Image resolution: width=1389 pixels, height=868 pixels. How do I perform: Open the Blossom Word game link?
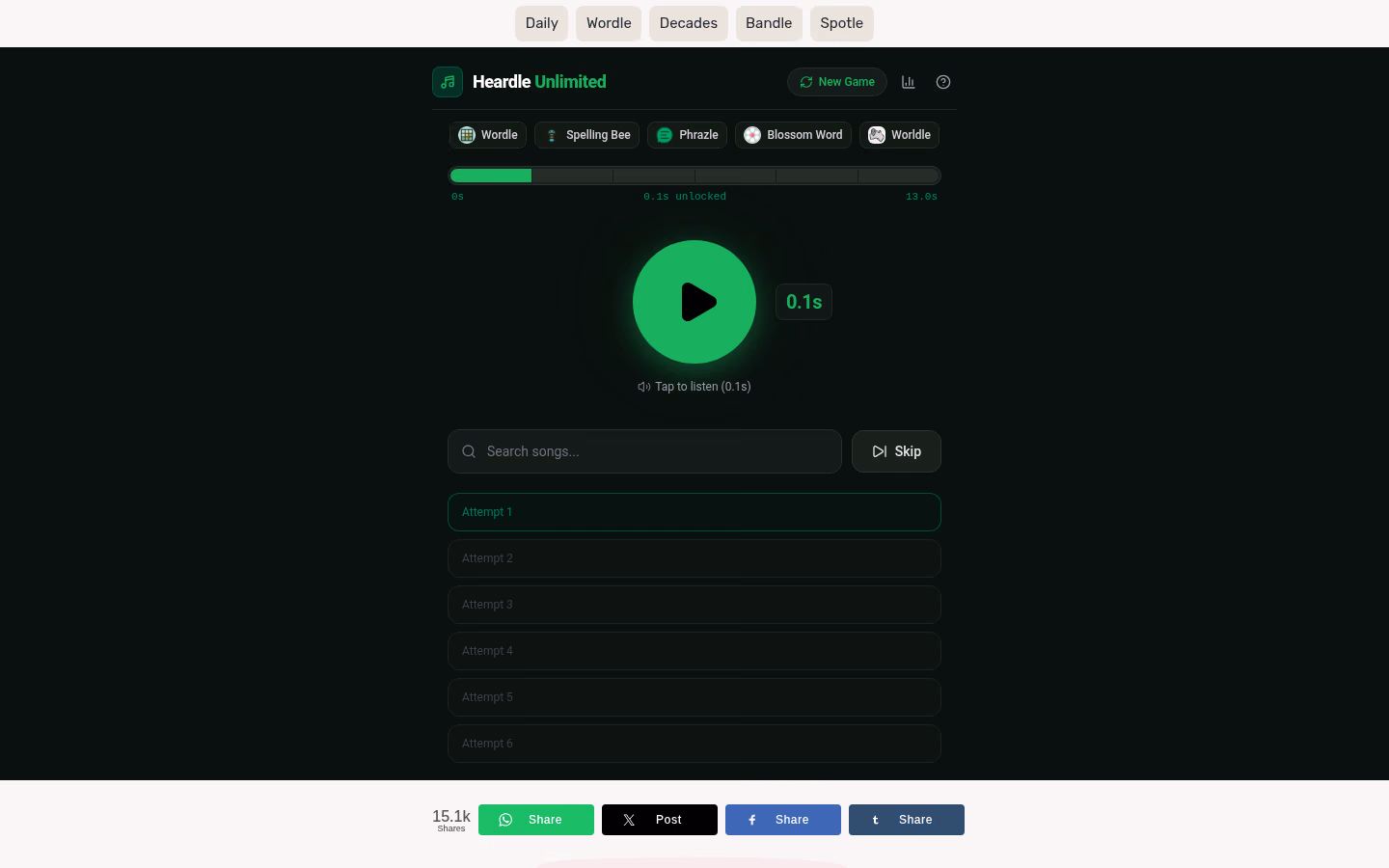pos(794,135)
